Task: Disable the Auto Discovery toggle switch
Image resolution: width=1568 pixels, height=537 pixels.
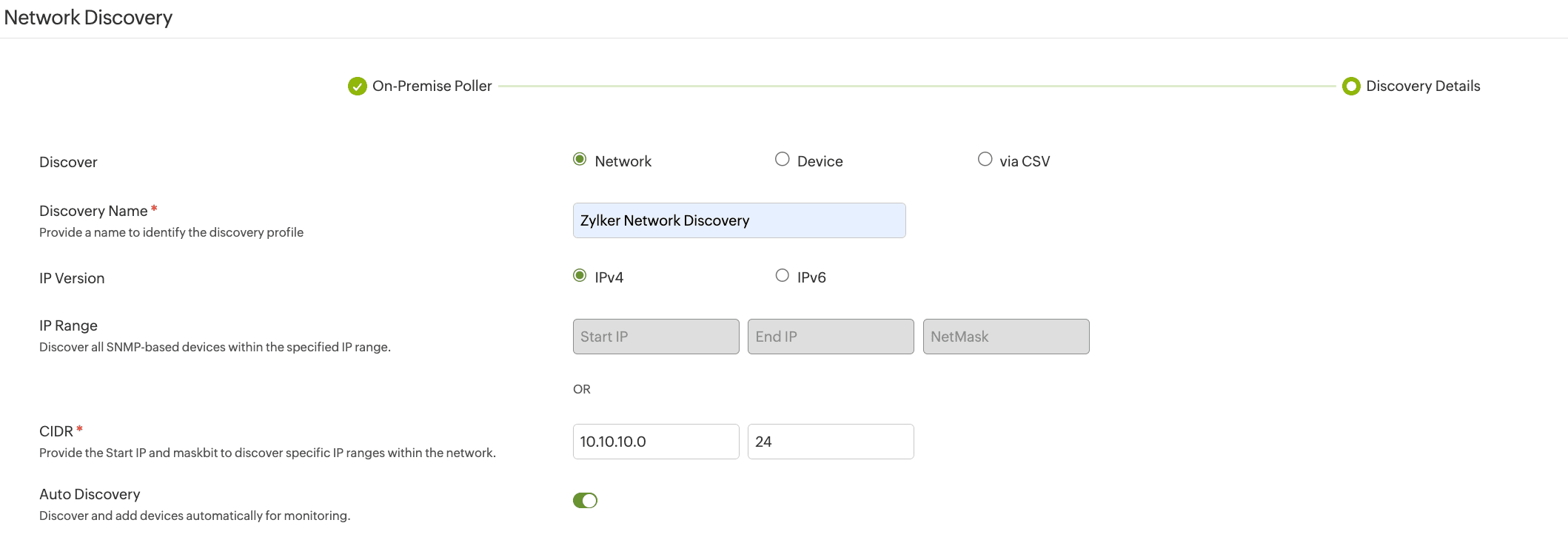Action: coord(585,501)
